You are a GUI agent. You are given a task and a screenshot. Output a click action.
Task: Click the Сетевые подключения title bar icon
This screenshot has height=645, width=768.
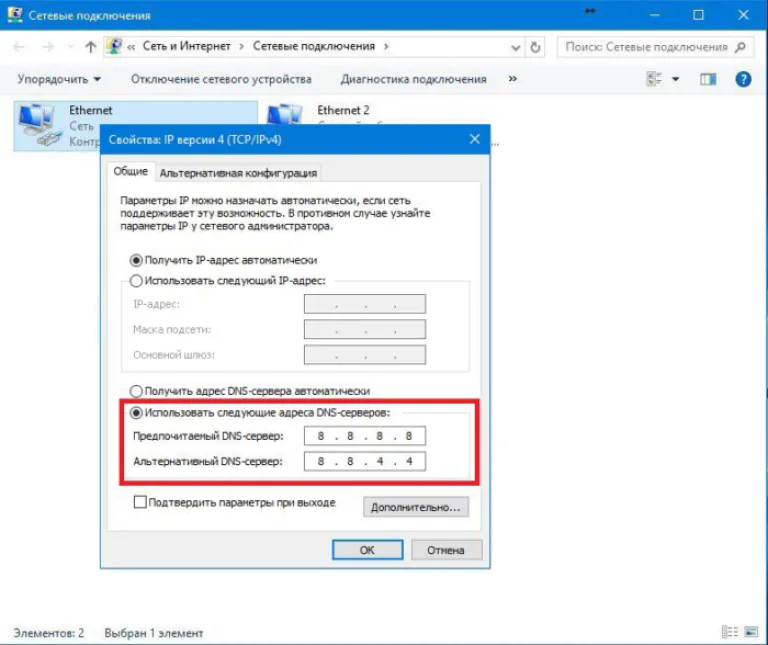(x=15, y=15)
